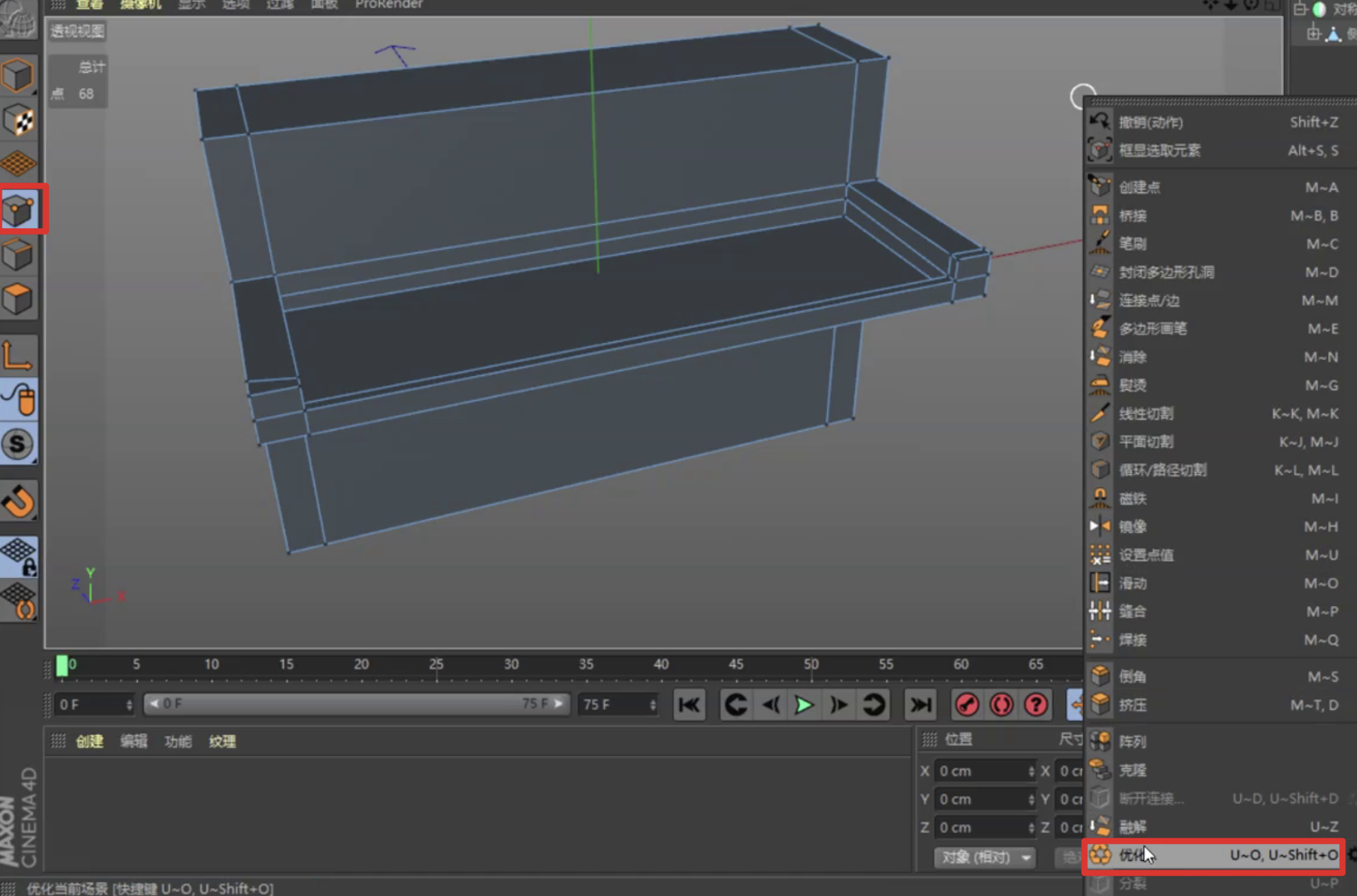The height and width of the screenshot is (896, 1357).
Task: Click the 0 F to 75 F range slider
Action: tap(356, 704)
